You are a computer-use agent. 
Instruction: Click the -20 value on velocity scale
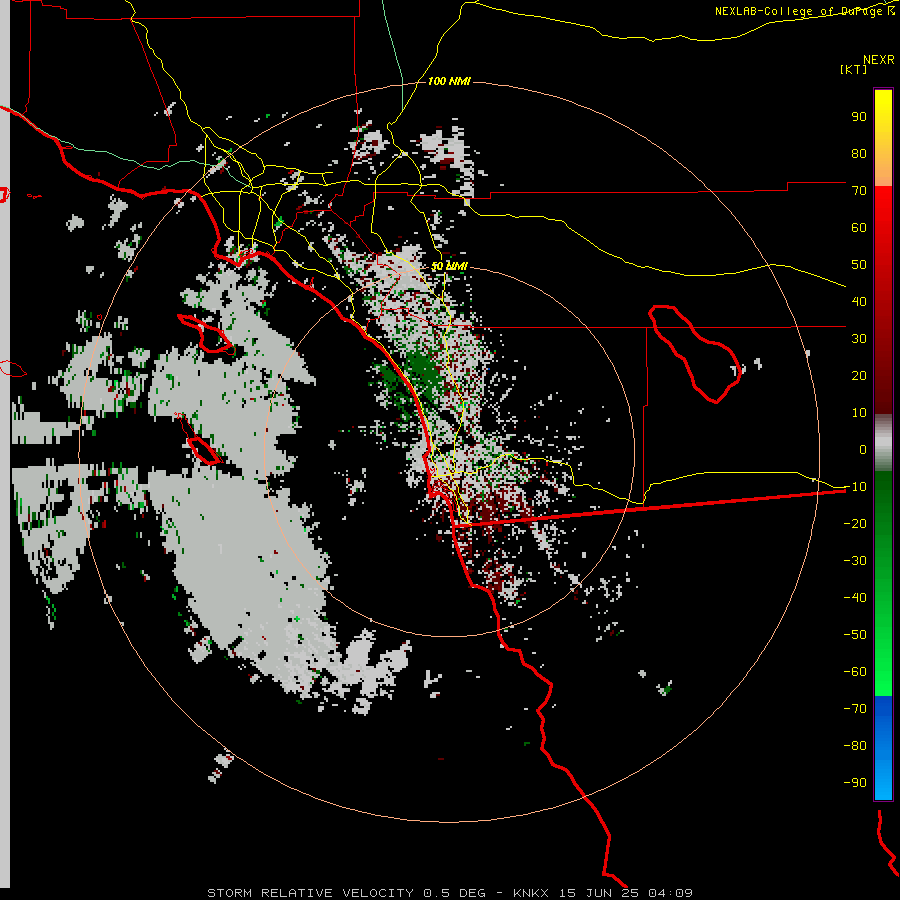pyautogui.click(x=855, y=523)
